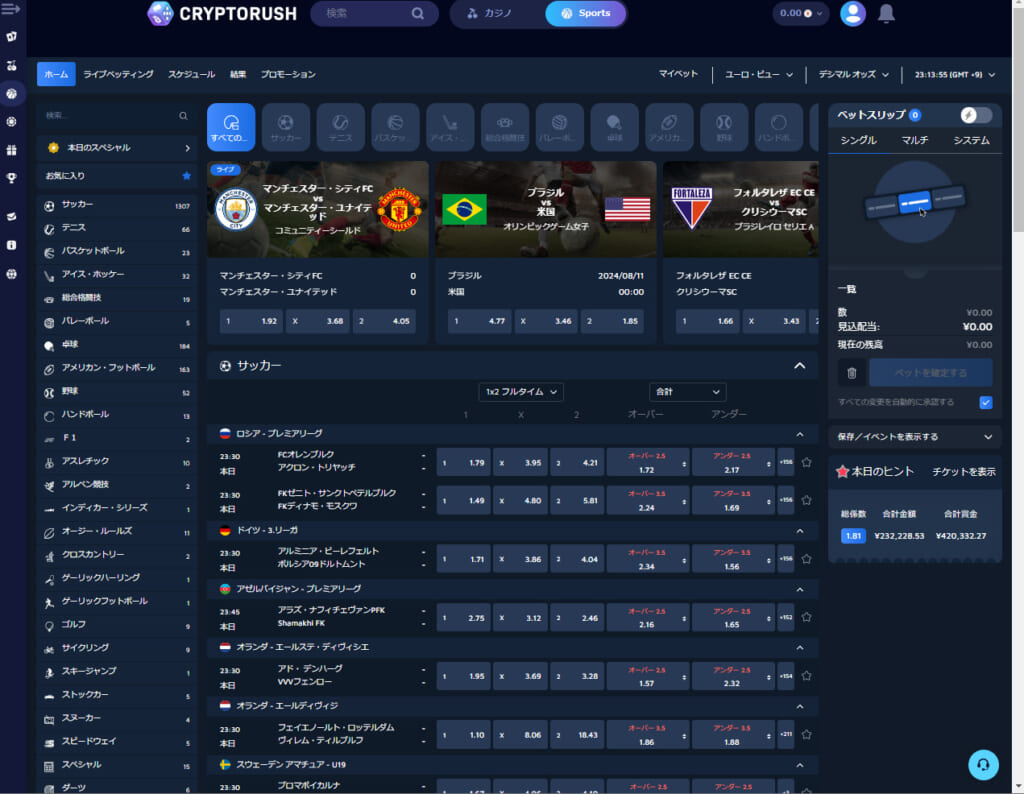Expand the 保存/イベントを表示する panel
1024x794 pixels.
(914, 437)
